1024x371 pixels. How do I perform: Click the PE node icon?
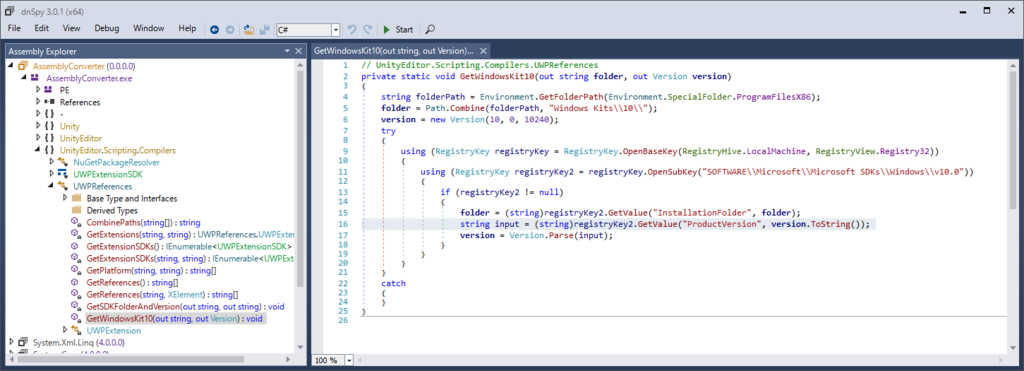click(49, 90)
